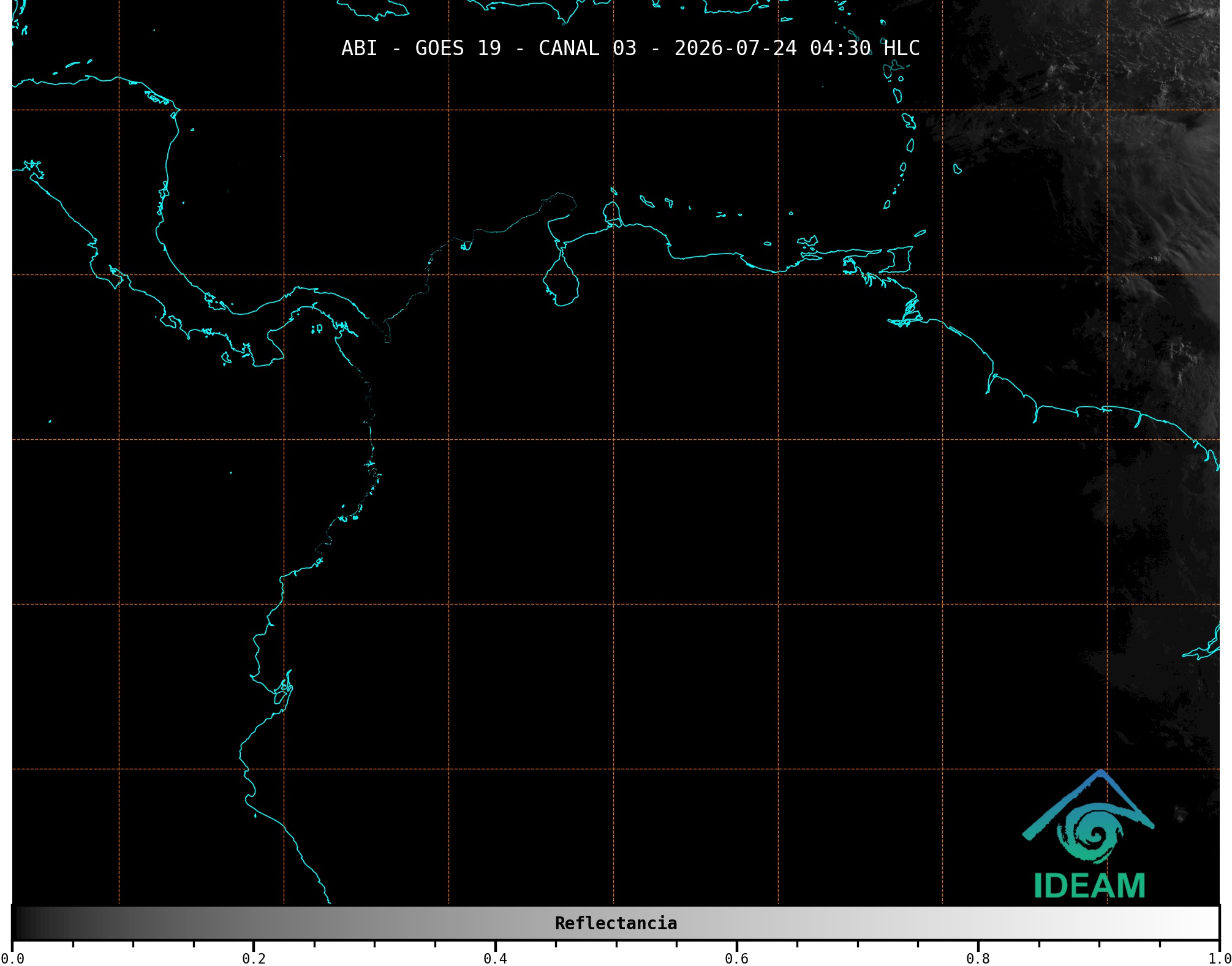Click the '0.2' colorbar tick label
This screenshot has height=966, width=1232.
coord(254,959)
